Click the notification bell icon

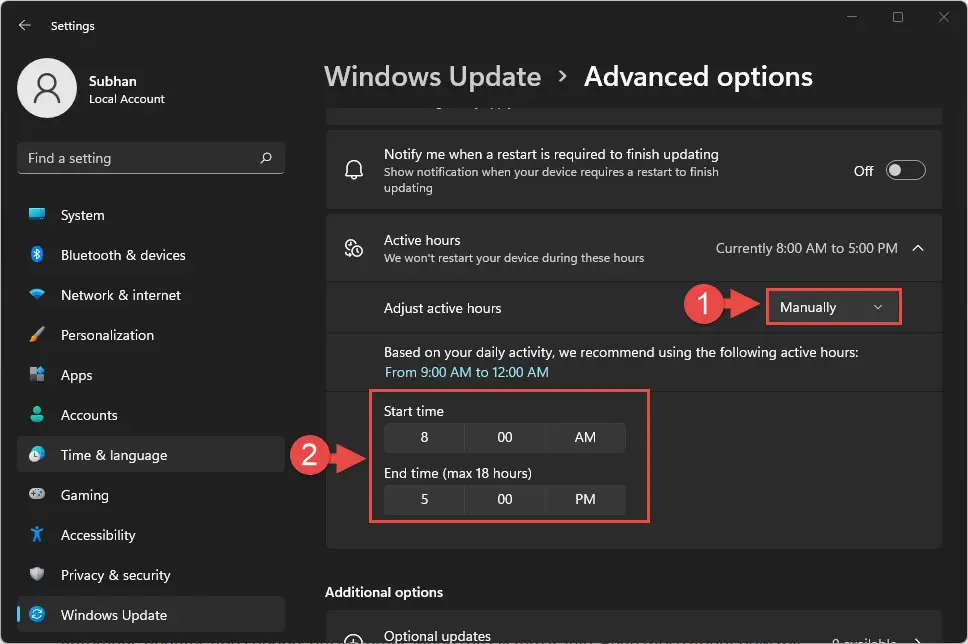tap(354, 170)
